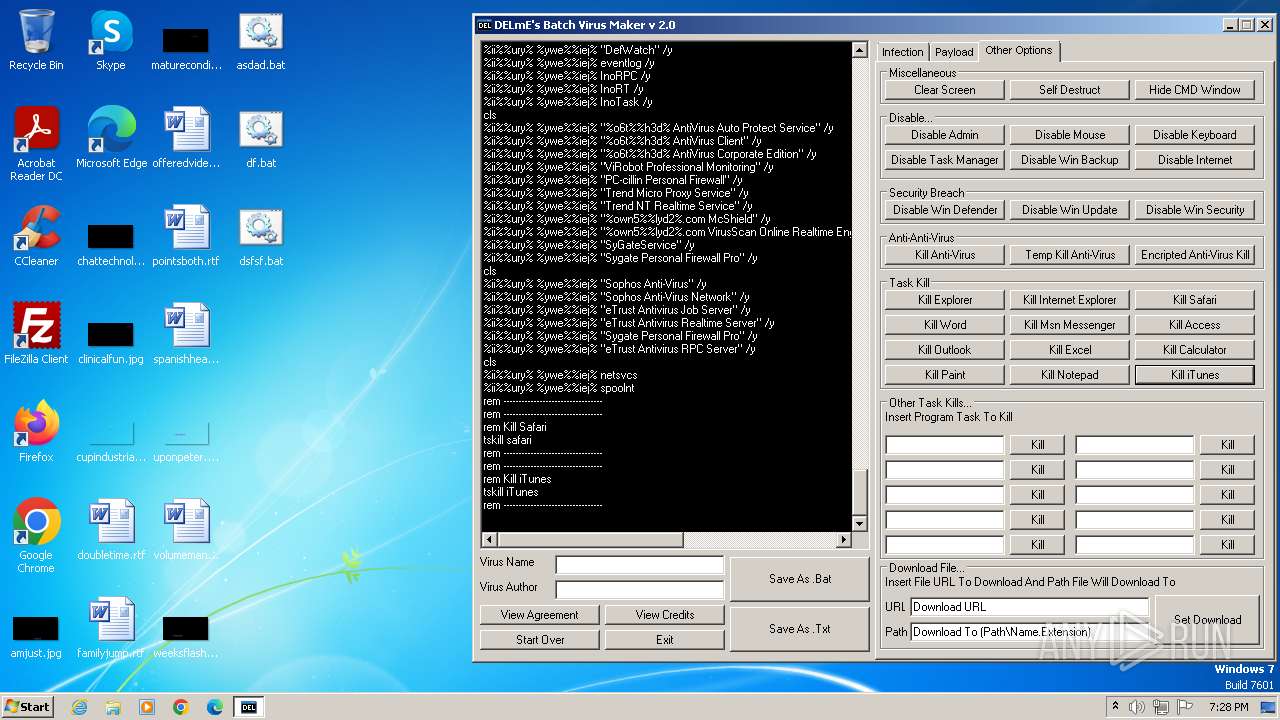
Task: Click the Kill Explorer button
Action: [x=945, y=300]
